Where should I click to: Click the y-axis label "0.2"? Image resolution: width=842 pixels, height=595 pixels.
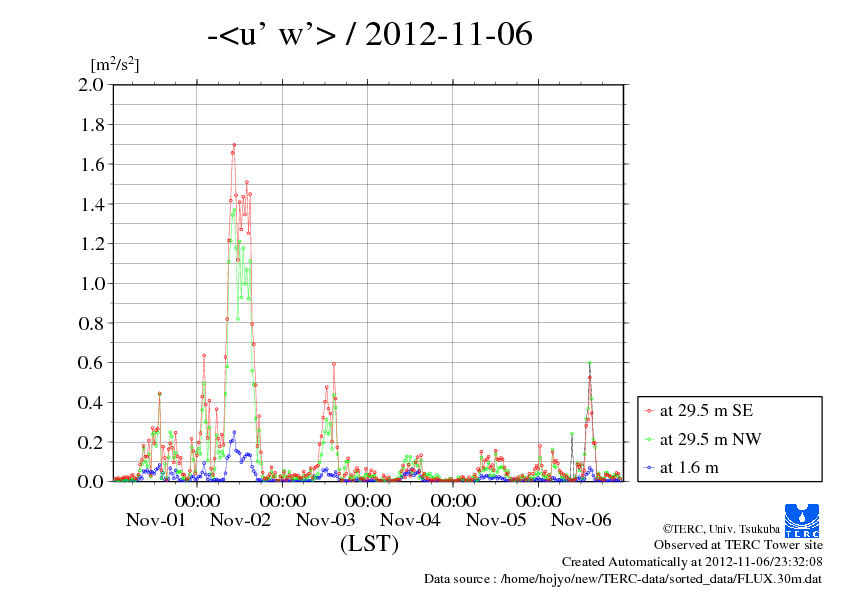pos(91,442)
